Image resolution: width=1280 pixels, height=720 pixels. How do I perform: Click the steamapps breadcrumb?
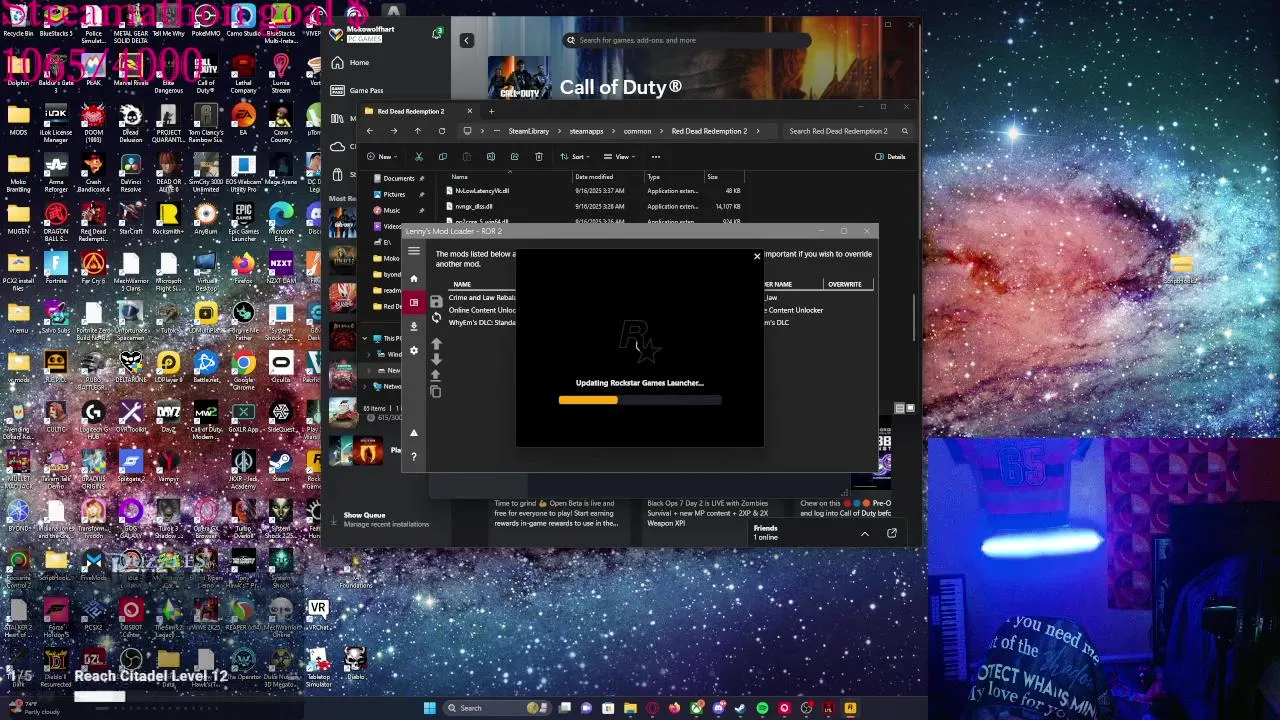point(586,131)
